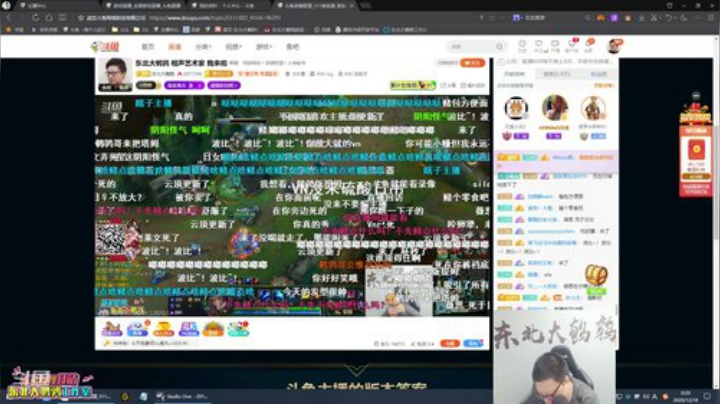Image resolution: width=720 pixels, height=404 pixels.
Task: Open the scissors screenshot tool in browser toolbar
Action: (x=654, y=17)
